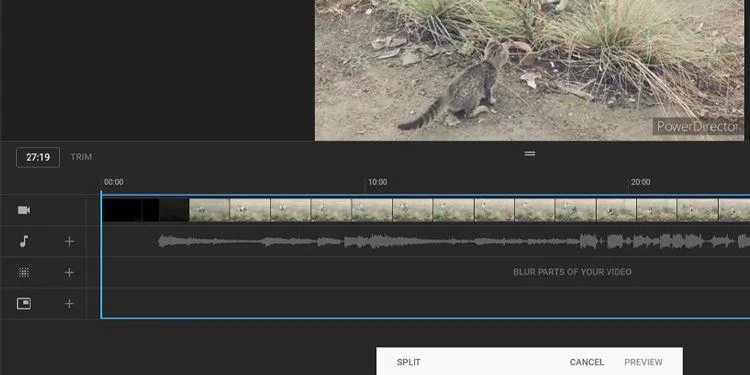Cancel the trim operation

pyautogui.click(x=586, y=362)
